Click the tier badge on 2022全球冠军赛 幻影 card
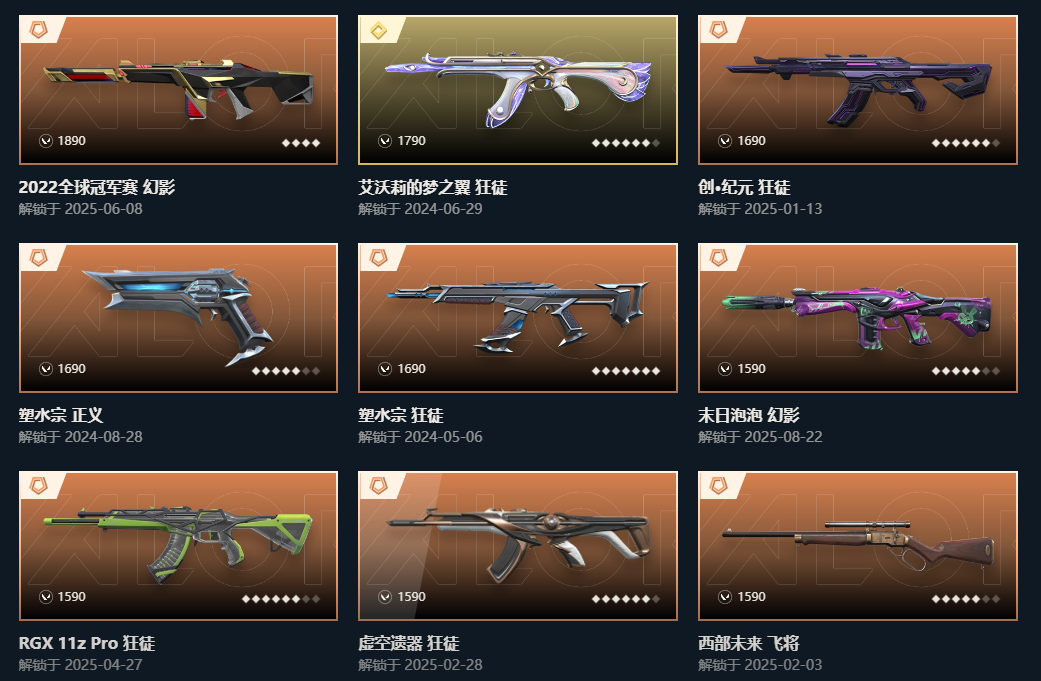This screenshot has width=1041, height=681. [39, 30]
